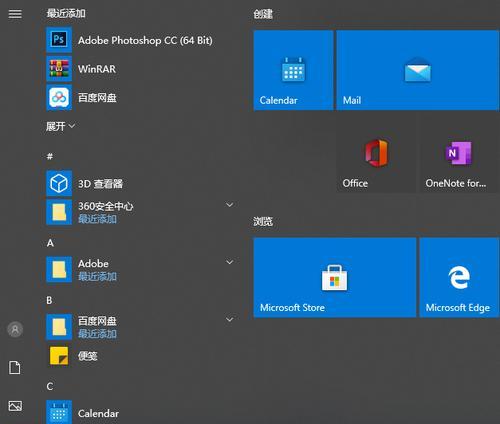The height and width of the screenshot is (424, 500).
Task: Open the 便笺 sticky notes app
Action: pos(140,356)
